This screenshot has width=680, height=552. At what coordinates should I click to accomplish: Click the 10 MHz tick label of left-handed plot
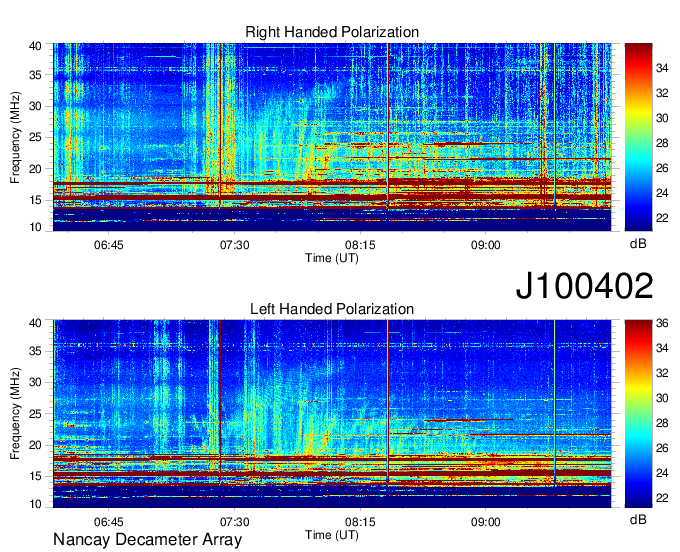pyautogui.click(x=35, y=504)
